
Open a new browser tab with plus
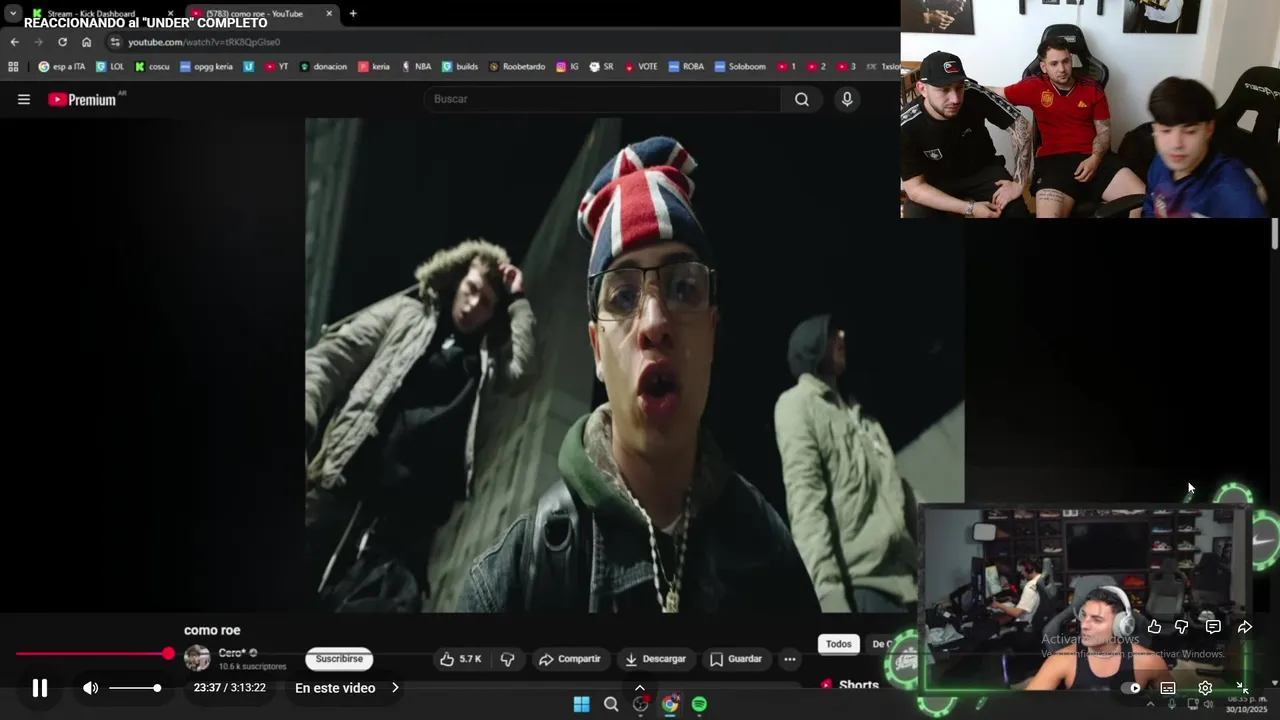[x=353, y=13]
